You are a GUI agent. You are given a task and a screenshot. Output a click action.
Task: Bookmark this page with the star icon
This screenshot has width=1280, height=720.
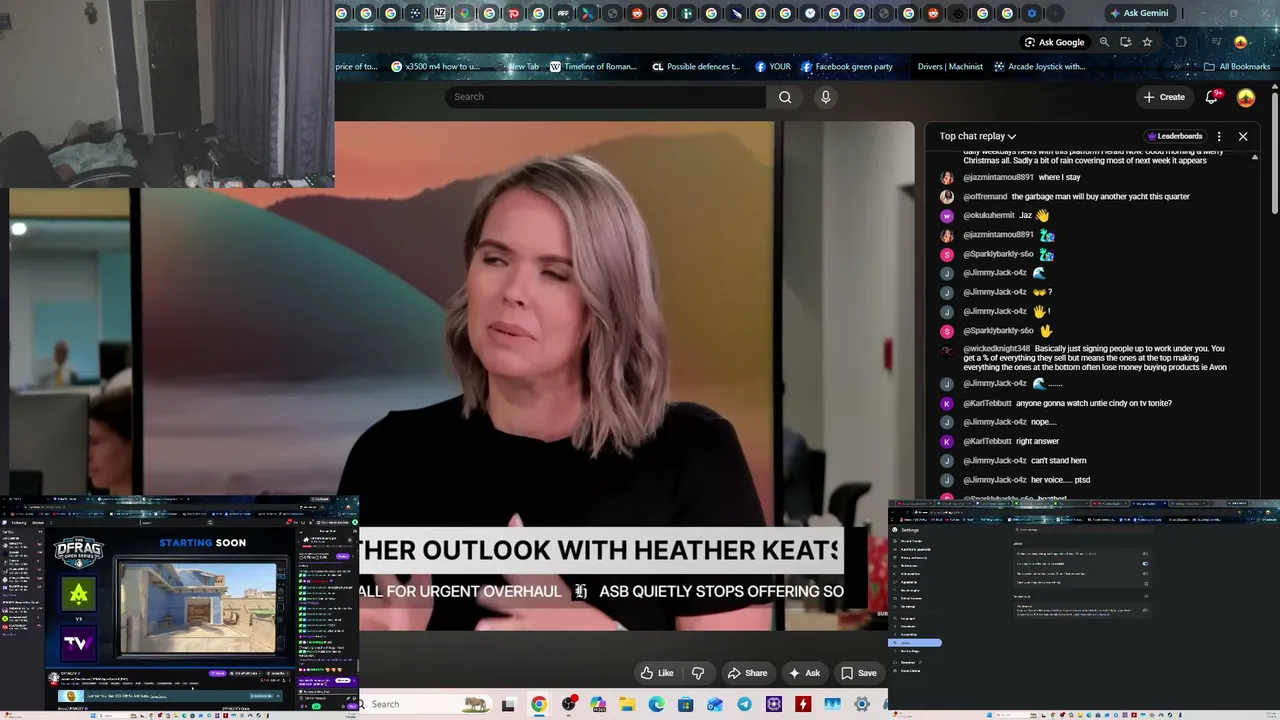[1147, 42]
